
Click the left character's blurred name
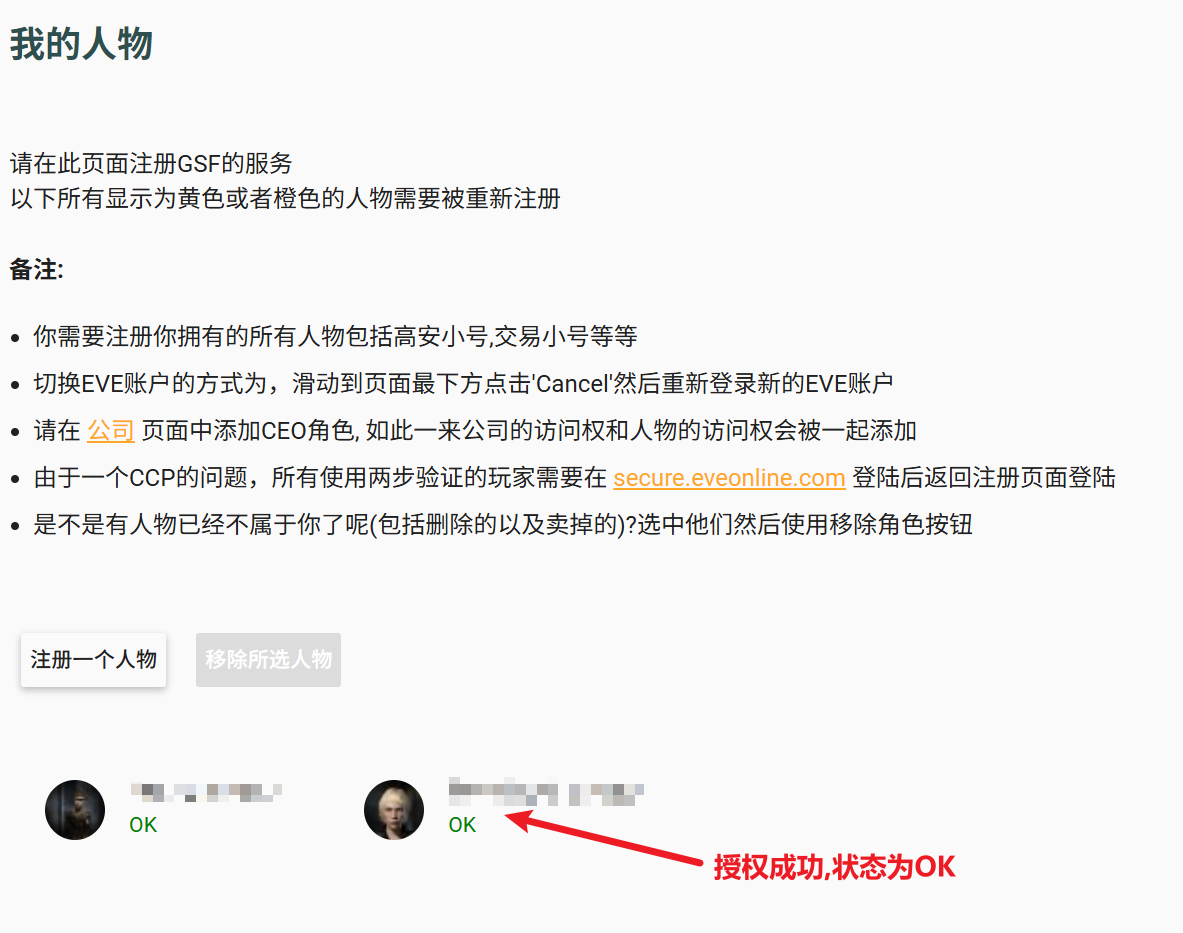pos(206,792)
